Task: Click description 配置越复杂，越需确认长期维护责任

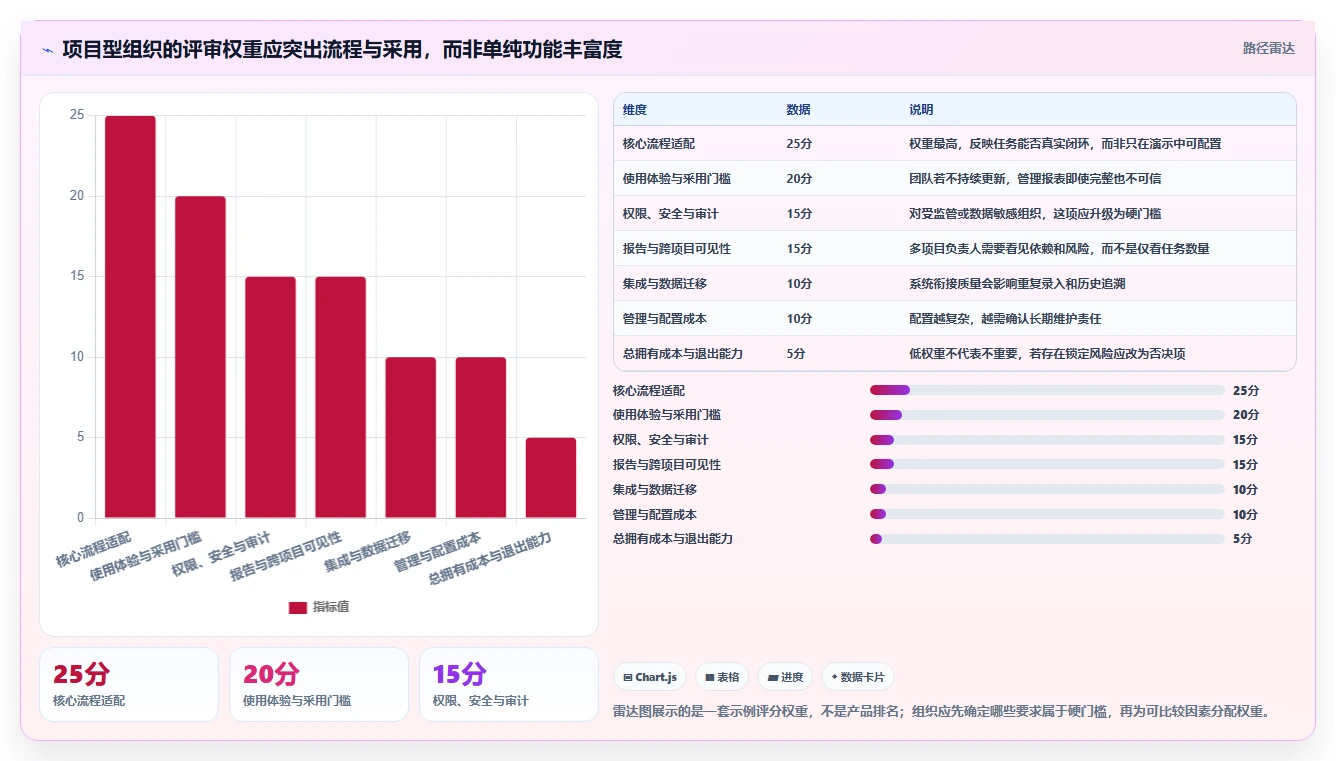Action: point(1005,319)
